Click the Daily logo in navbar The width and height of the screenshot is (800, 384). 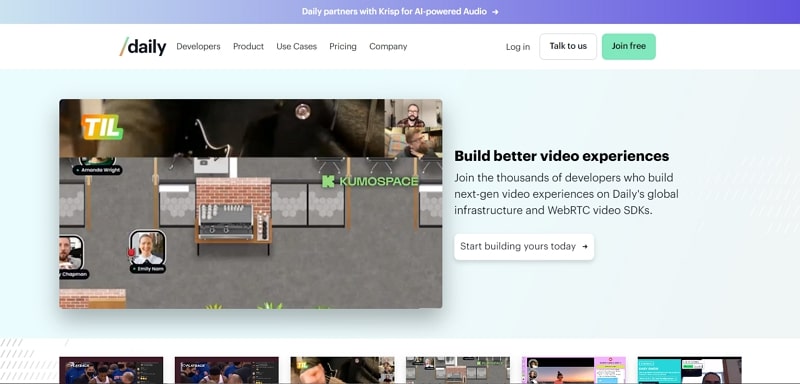pos(143,46)
